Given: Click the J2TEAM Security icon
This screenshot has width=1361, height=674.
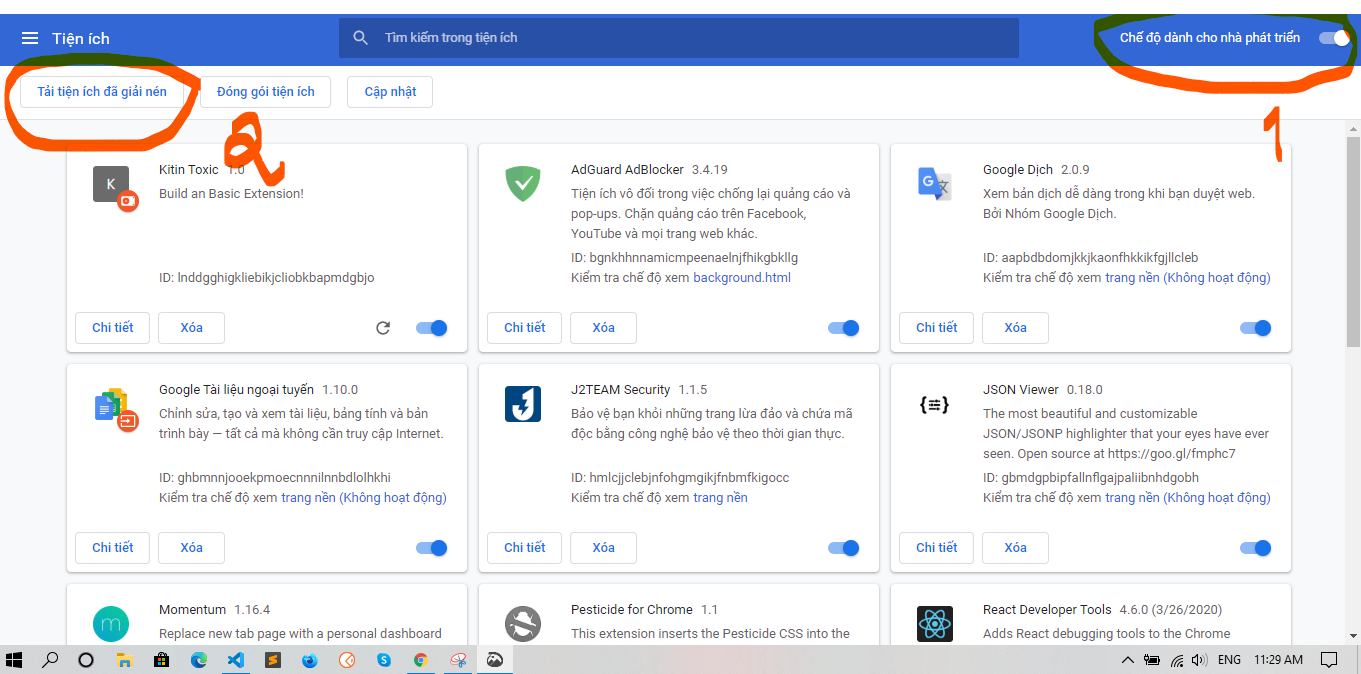Looking at the screenshot, I should point(523,404).
